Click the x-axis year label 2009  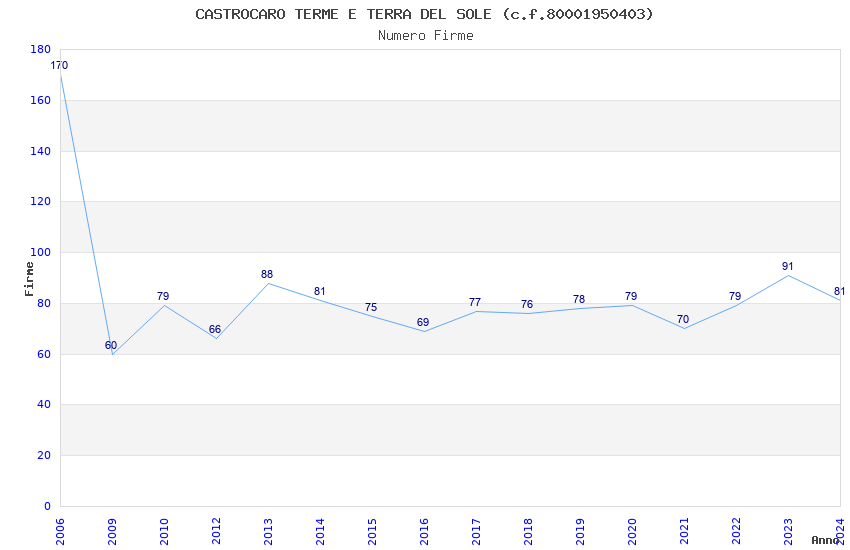point(112,532)
